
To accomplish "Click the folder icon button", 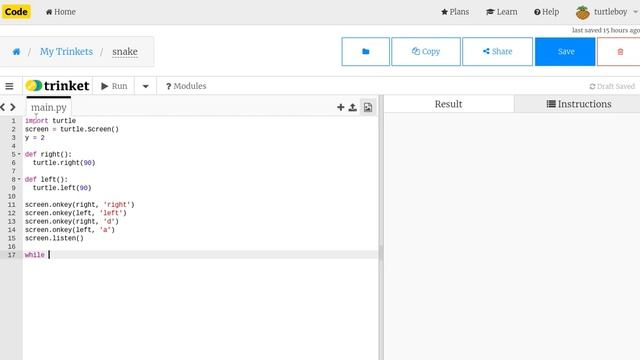I will 365,51.
